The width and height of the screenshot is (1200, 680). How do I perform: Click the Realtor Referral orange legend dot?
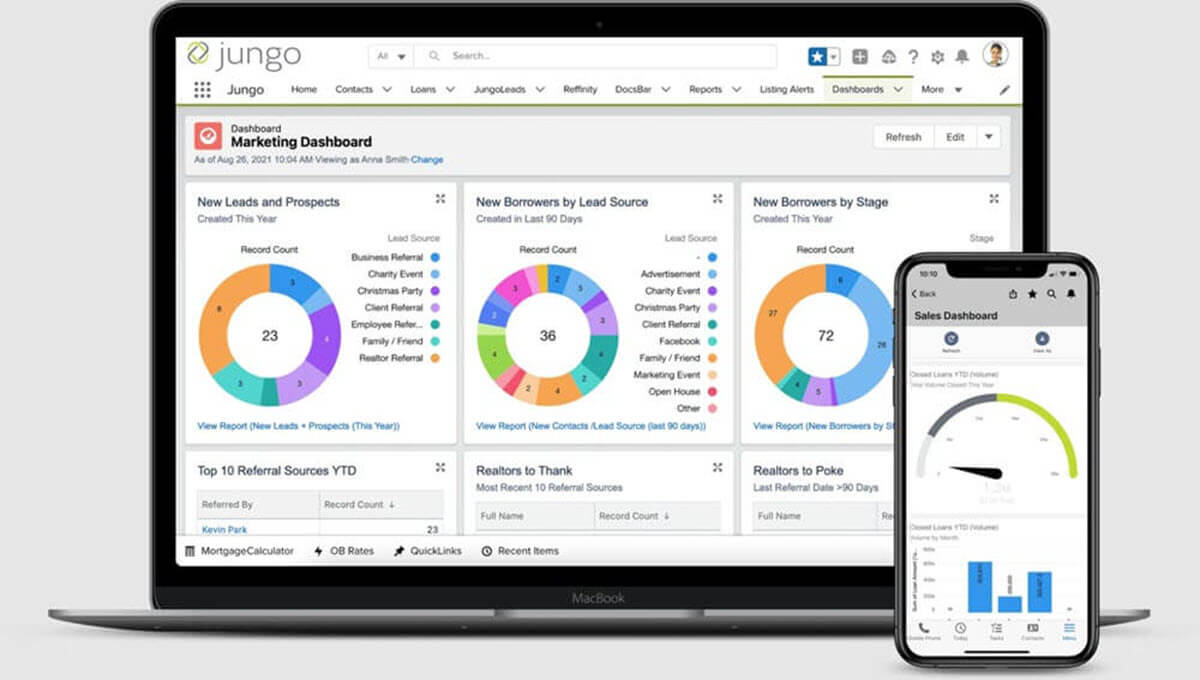point(435,358)
